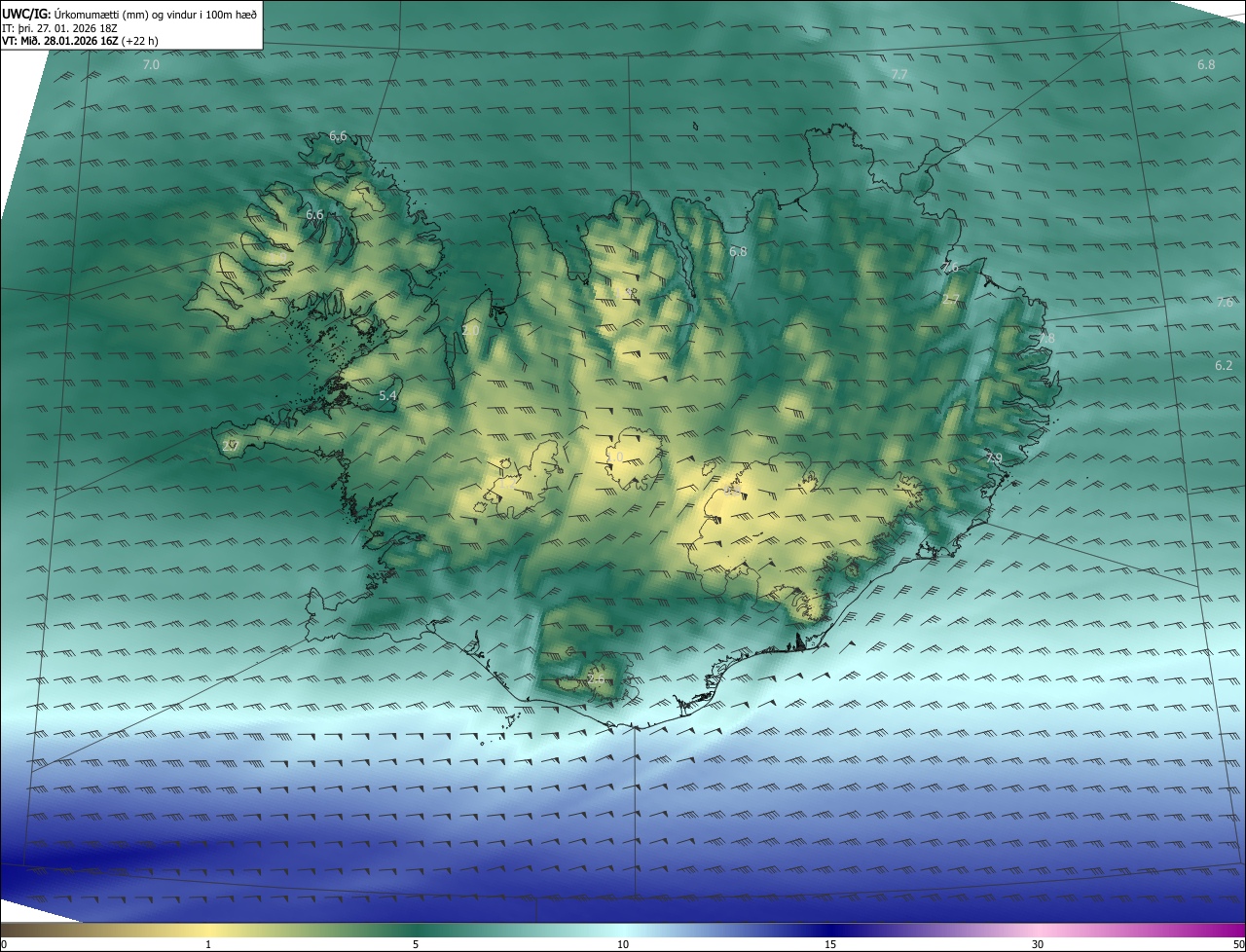Image resolution: width=1246 pixels, height=952 pixels.
Task: Click the '15' tick on the colour scale
Action: 830,945
